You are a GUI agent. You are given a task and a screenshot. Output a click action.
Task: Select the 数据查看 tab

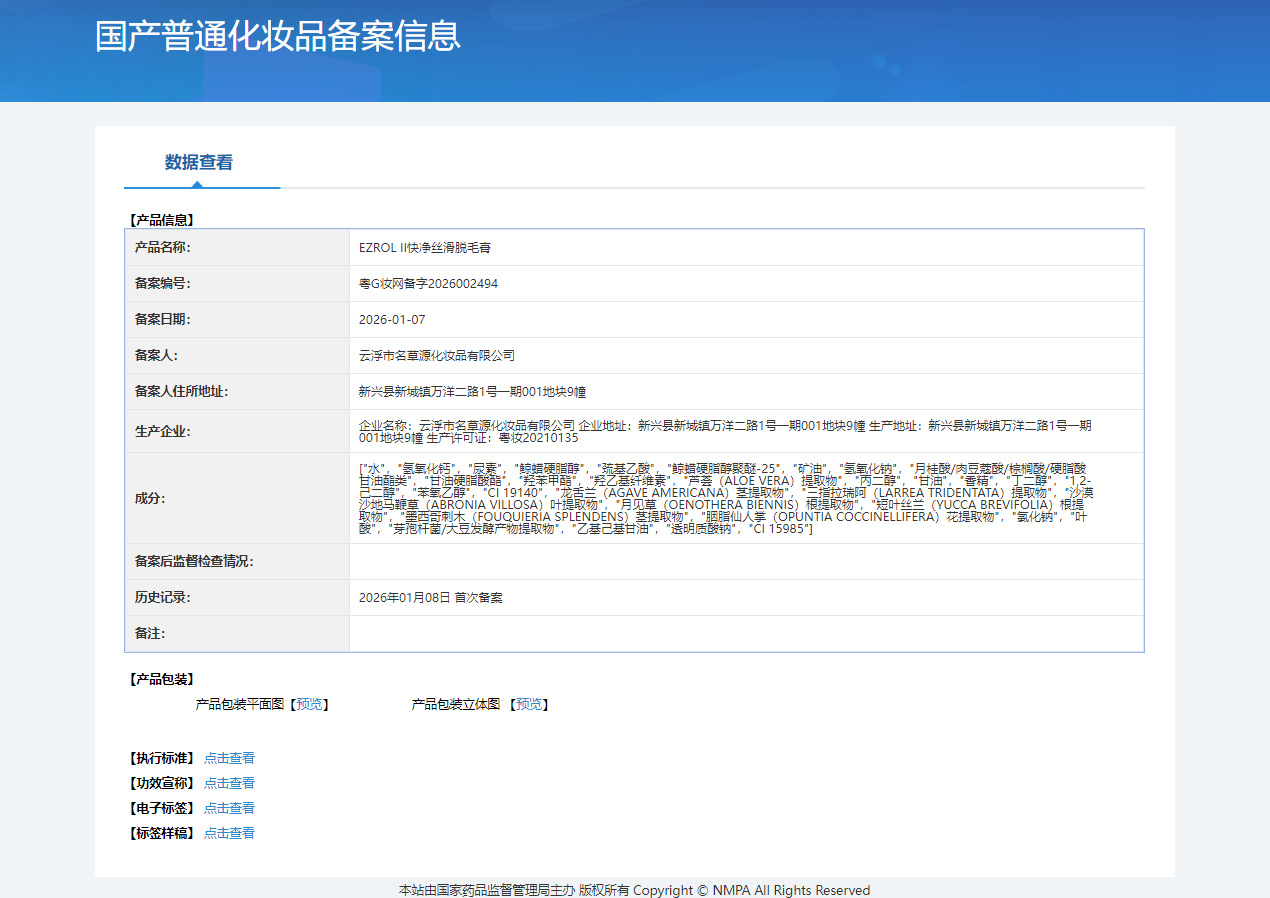(199, 162)
